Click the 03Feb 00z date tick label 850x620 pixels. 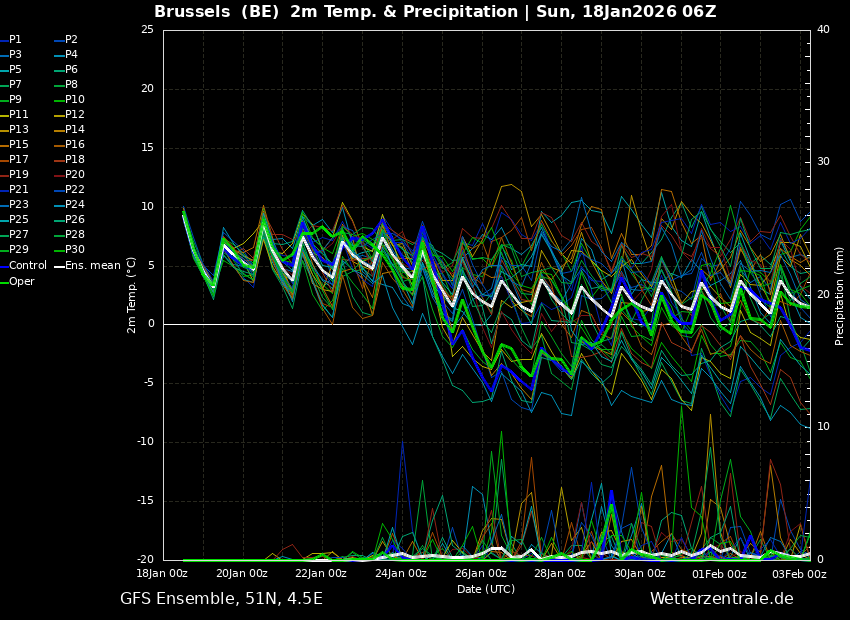[799, 574]
